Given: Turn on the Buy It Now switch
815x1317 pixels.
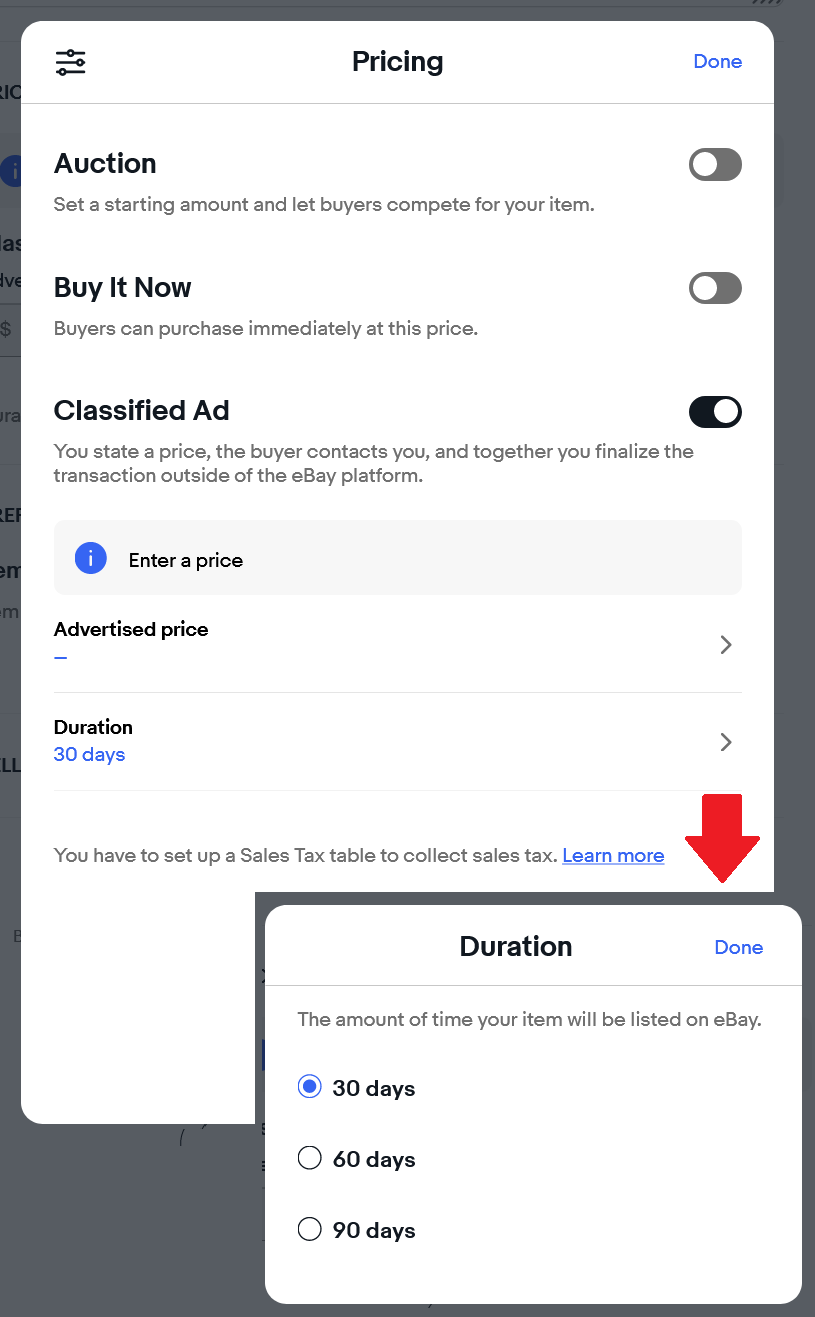Looking at the screenshot, I should tap(715, 289).
